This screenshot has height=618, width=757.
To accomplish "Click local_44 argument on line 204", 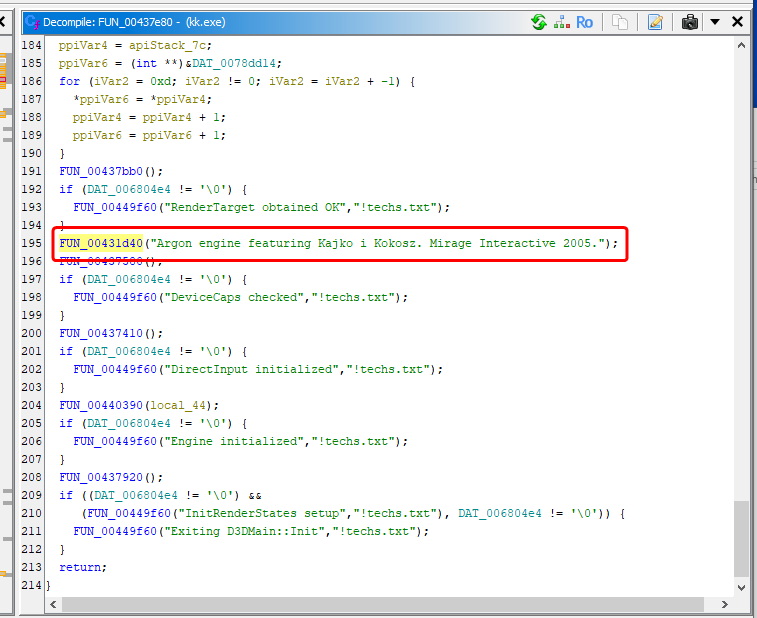I will [178, 405].
